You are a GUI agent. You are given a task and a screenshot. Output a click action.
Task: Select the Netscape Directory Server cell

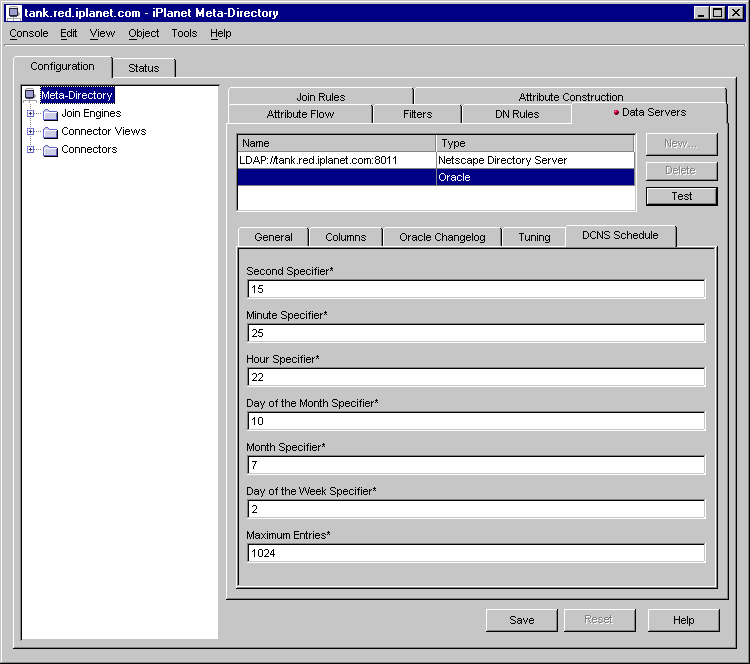(x=535, y=160)
